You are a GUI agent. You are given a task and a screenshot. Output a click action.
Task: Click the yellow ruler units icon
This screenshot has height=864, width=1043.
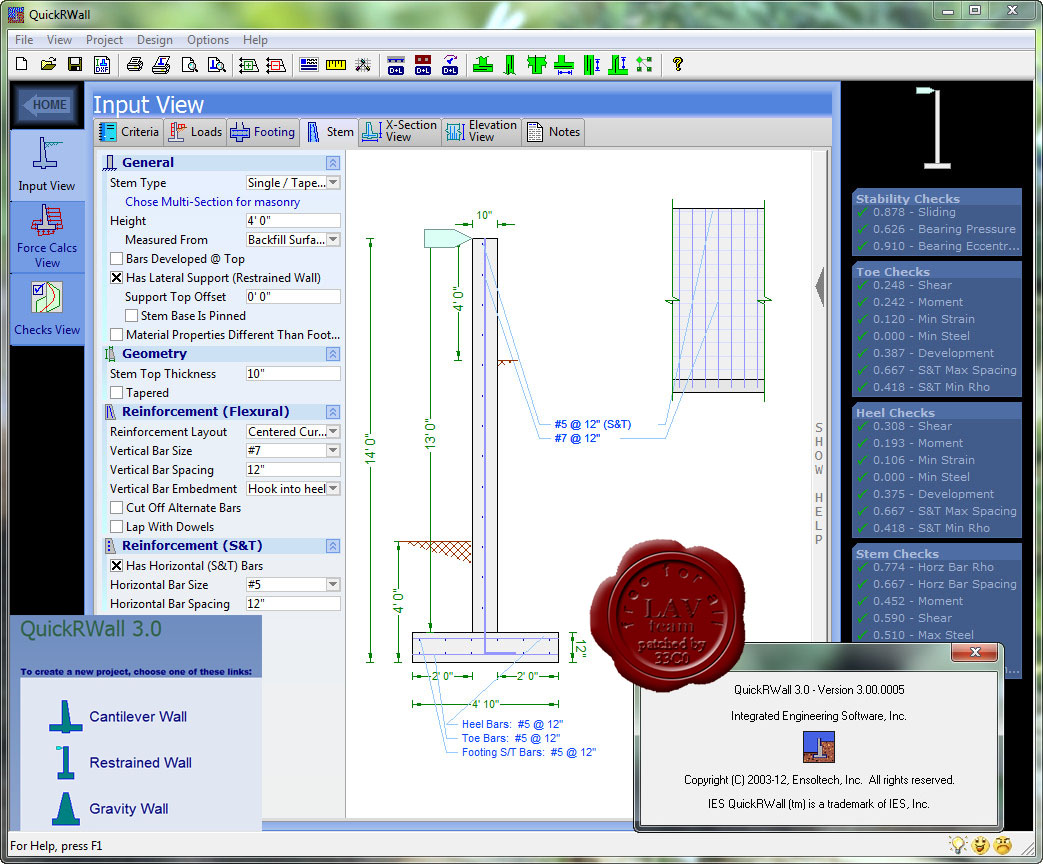click(336, 65)
